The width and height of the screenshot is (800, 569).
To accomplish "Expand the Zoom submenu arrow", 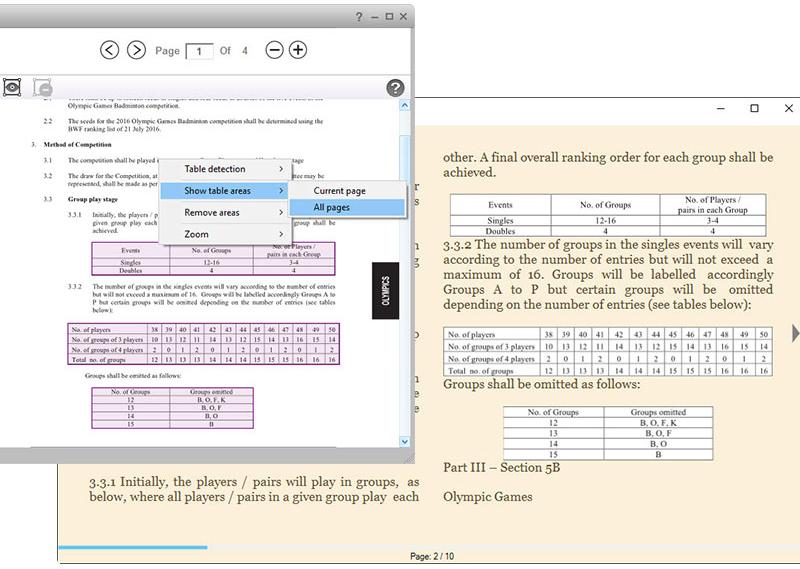I will [x=281, y=234].
